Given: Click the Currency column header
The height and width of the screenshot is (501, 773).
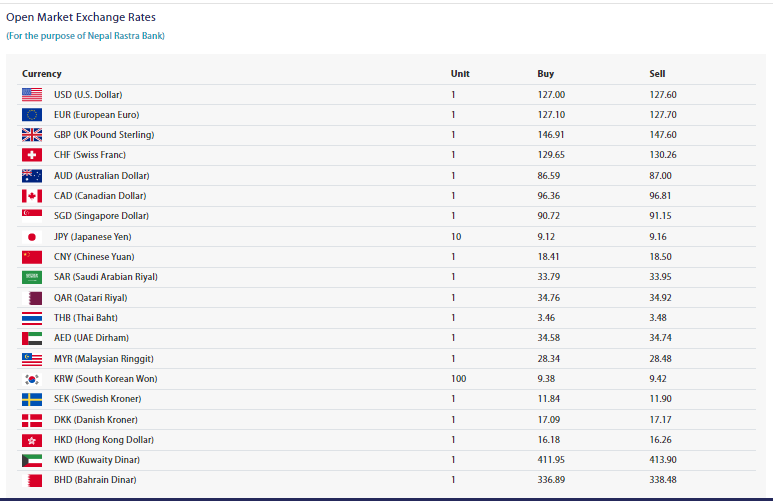Looking at the screenshot, I should [x=42, y=74].
